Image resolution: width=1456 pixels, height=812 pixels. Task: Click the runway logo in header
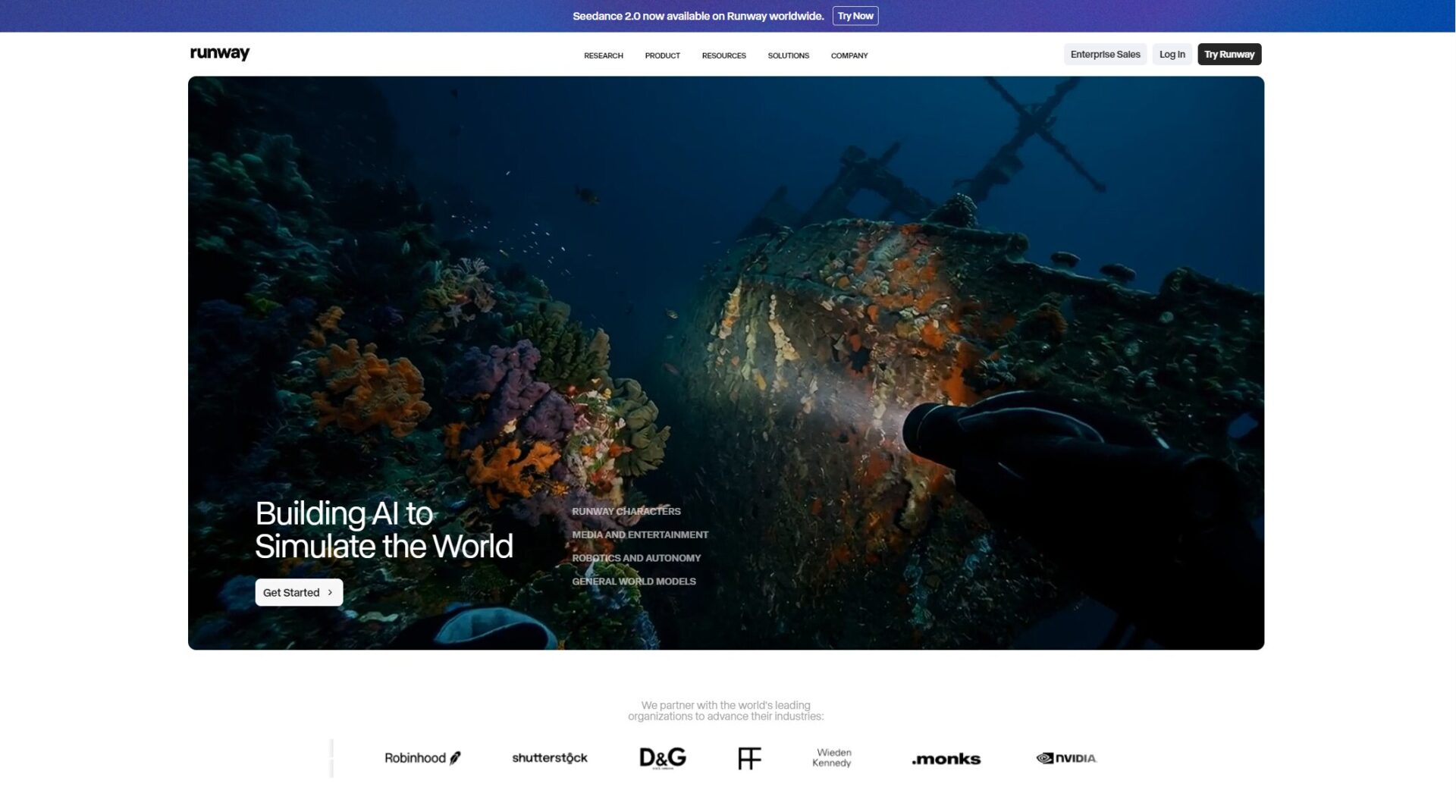(219, 53)
